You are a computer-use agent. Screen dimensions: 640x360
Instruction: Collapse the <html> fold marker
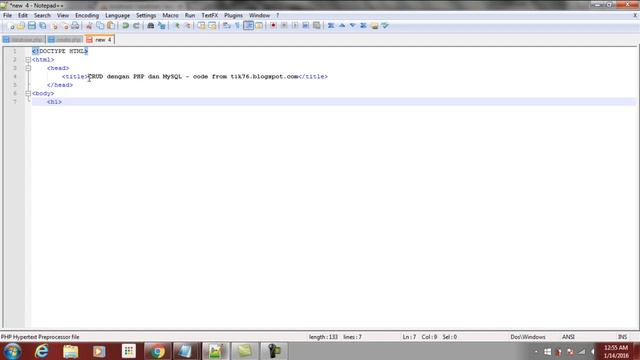[28, 60]
